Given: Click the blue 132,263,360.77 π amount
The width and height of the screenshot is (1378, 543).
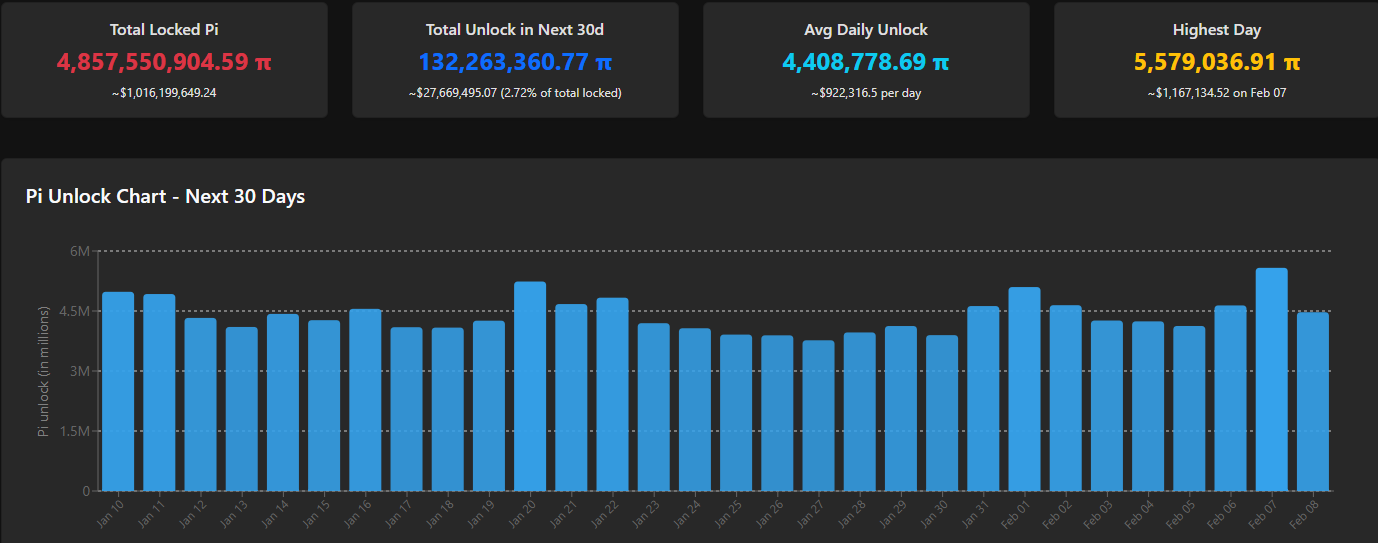Looking at the screenshot, I should pos(515,62).
